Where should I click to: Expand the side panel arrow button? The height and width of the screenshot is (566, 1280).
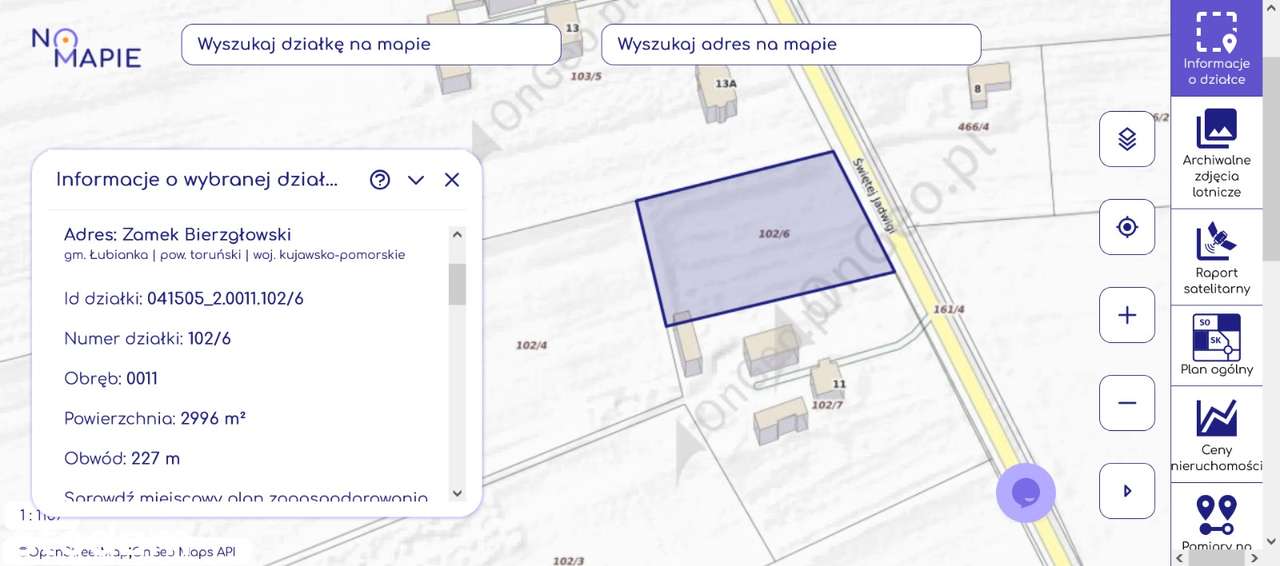pyautogui.click(x=1127, y=491)
